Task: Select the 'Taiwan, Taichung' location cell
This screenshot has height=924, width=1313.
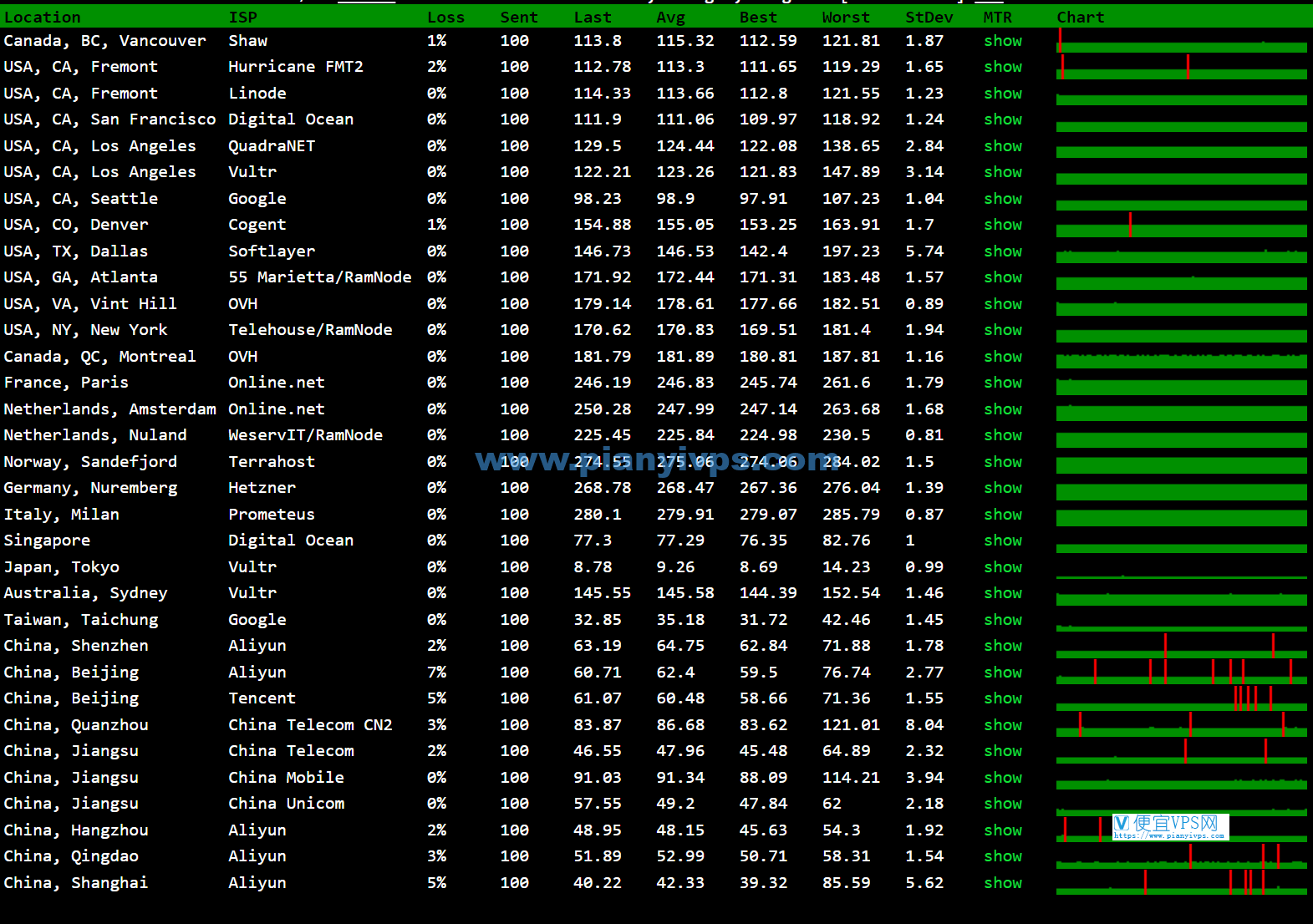Action: [x=81, y=620]
